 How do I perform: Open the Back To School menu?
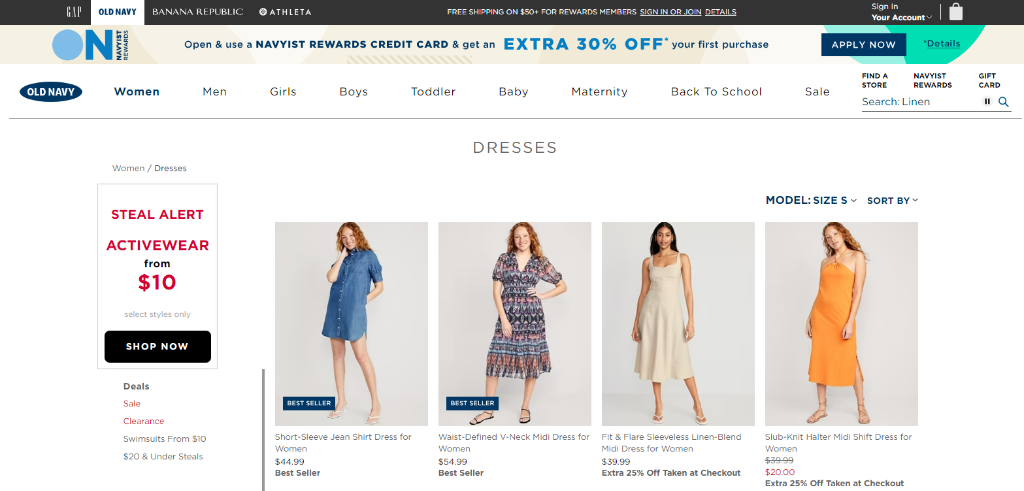click(716, 92)
